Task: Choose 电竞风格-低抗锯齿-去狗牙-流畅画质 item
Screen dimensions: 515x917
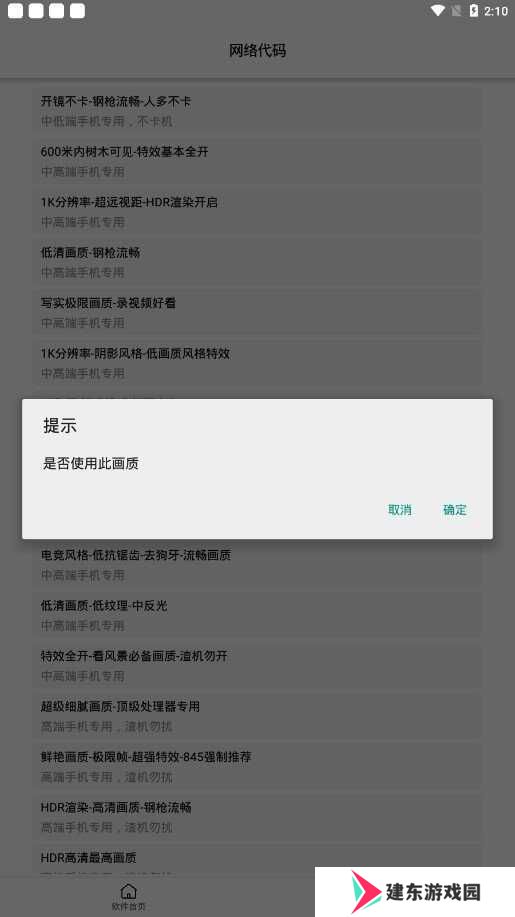Action: tap(257, 564)
